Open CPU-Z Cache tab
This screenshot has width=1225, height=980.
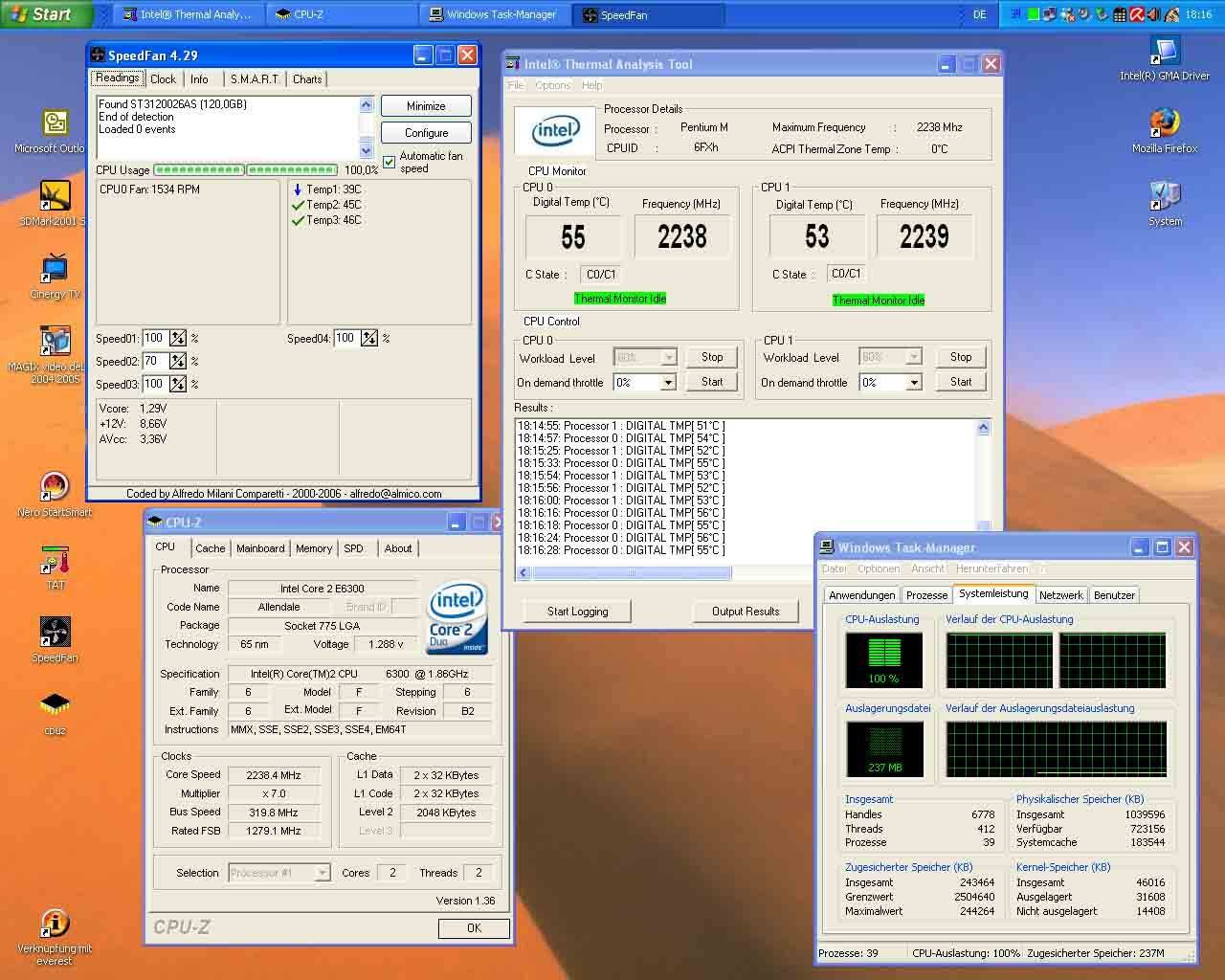pos(211,548)
